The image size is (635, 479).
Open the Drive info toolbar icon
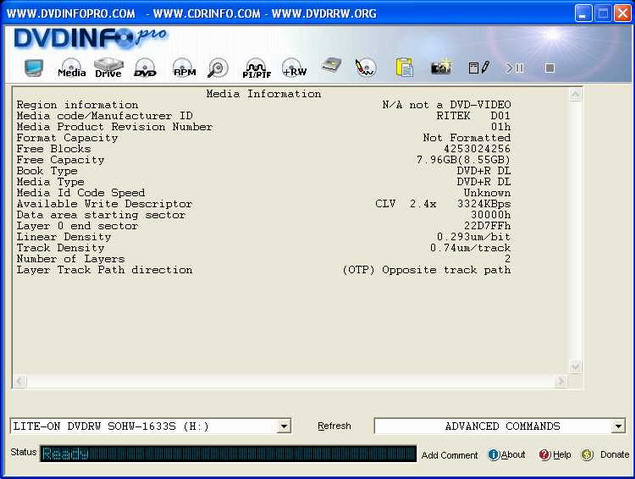(108, 68)
